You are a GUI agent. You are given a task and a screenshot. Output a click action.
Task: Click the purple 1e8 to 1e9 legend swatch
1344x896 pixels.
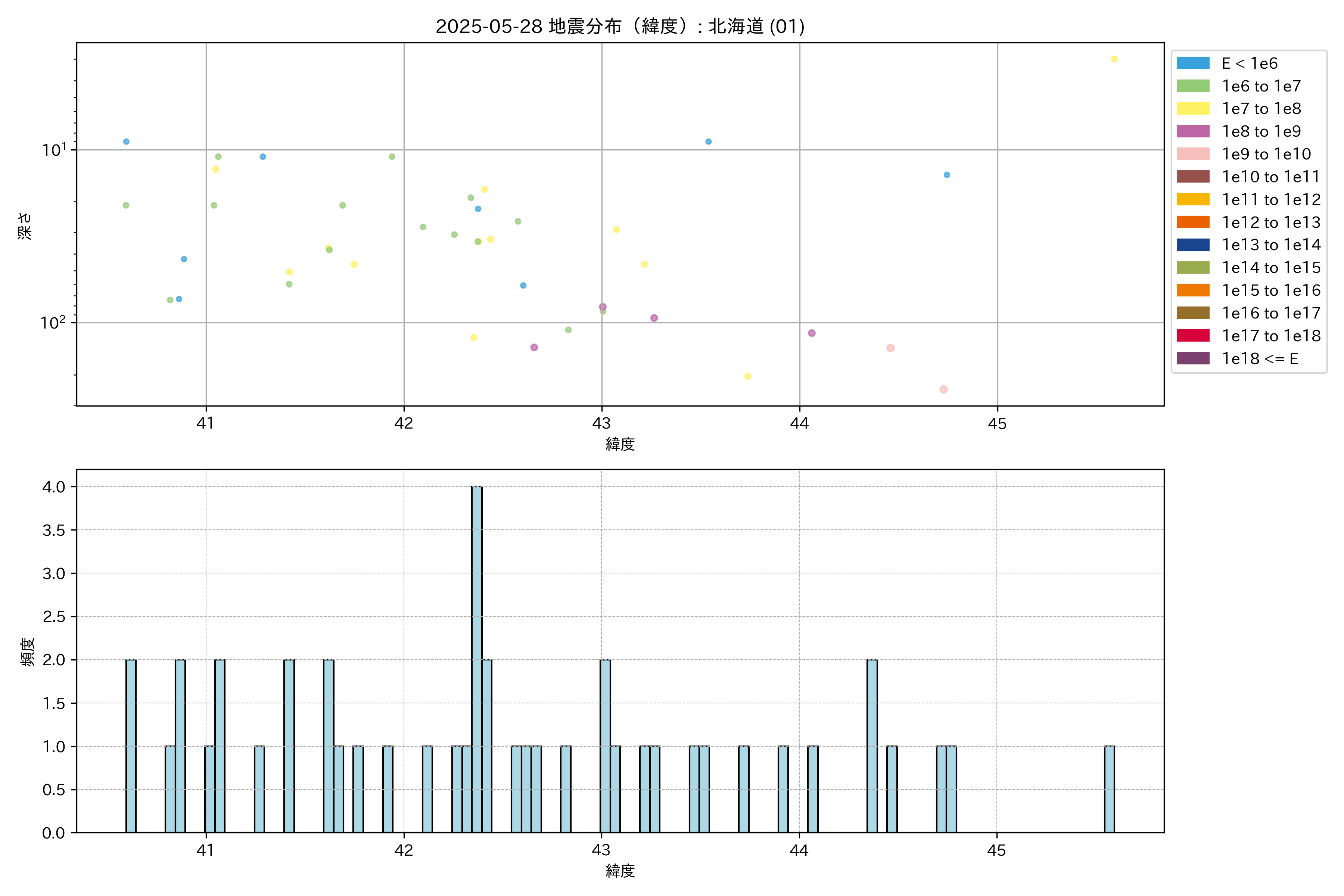tap(1192, 131)
